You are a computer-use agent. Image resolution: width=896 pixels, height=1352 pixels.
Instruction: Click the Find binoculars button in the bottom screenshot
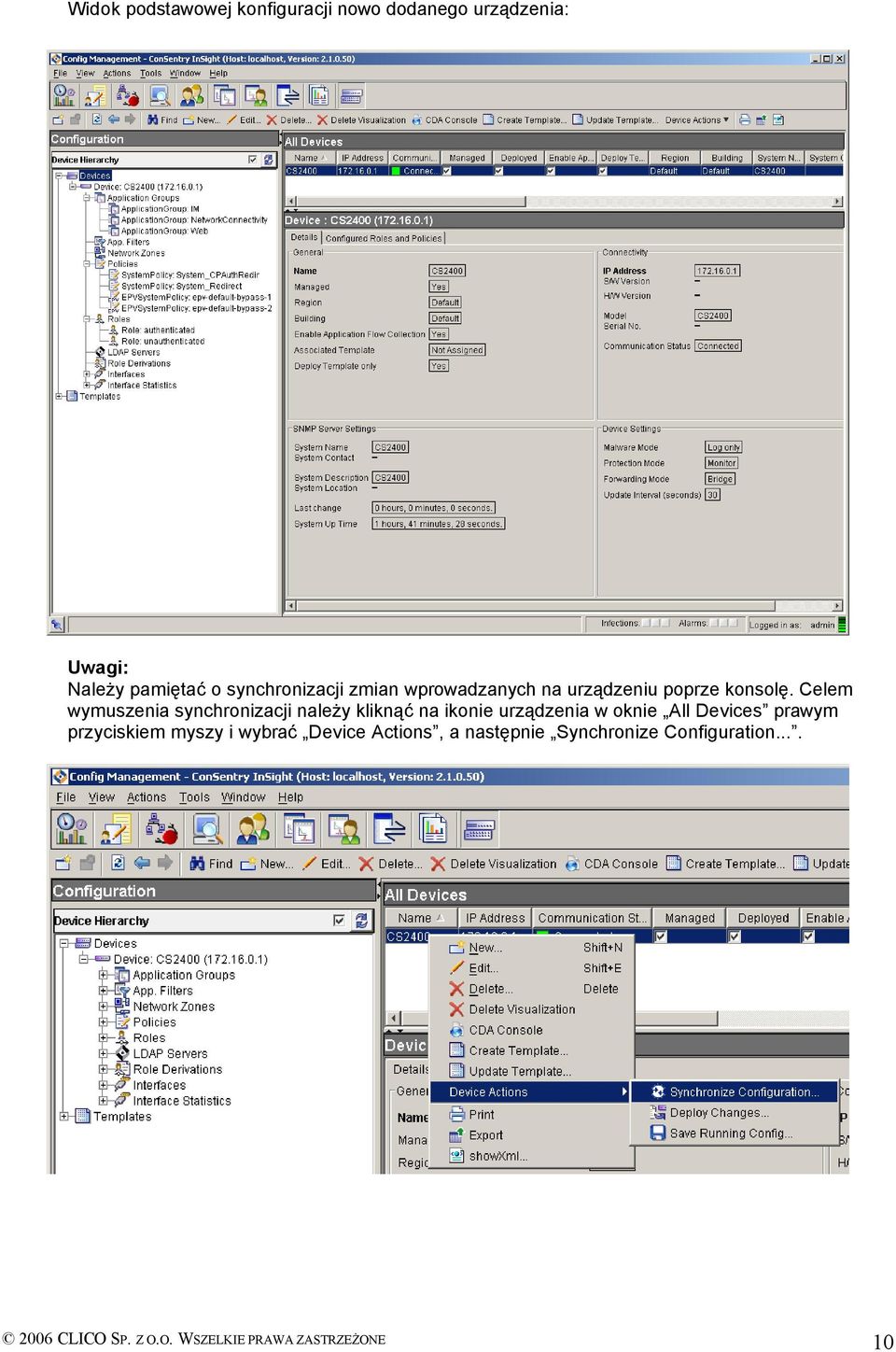tap(211, 864)
